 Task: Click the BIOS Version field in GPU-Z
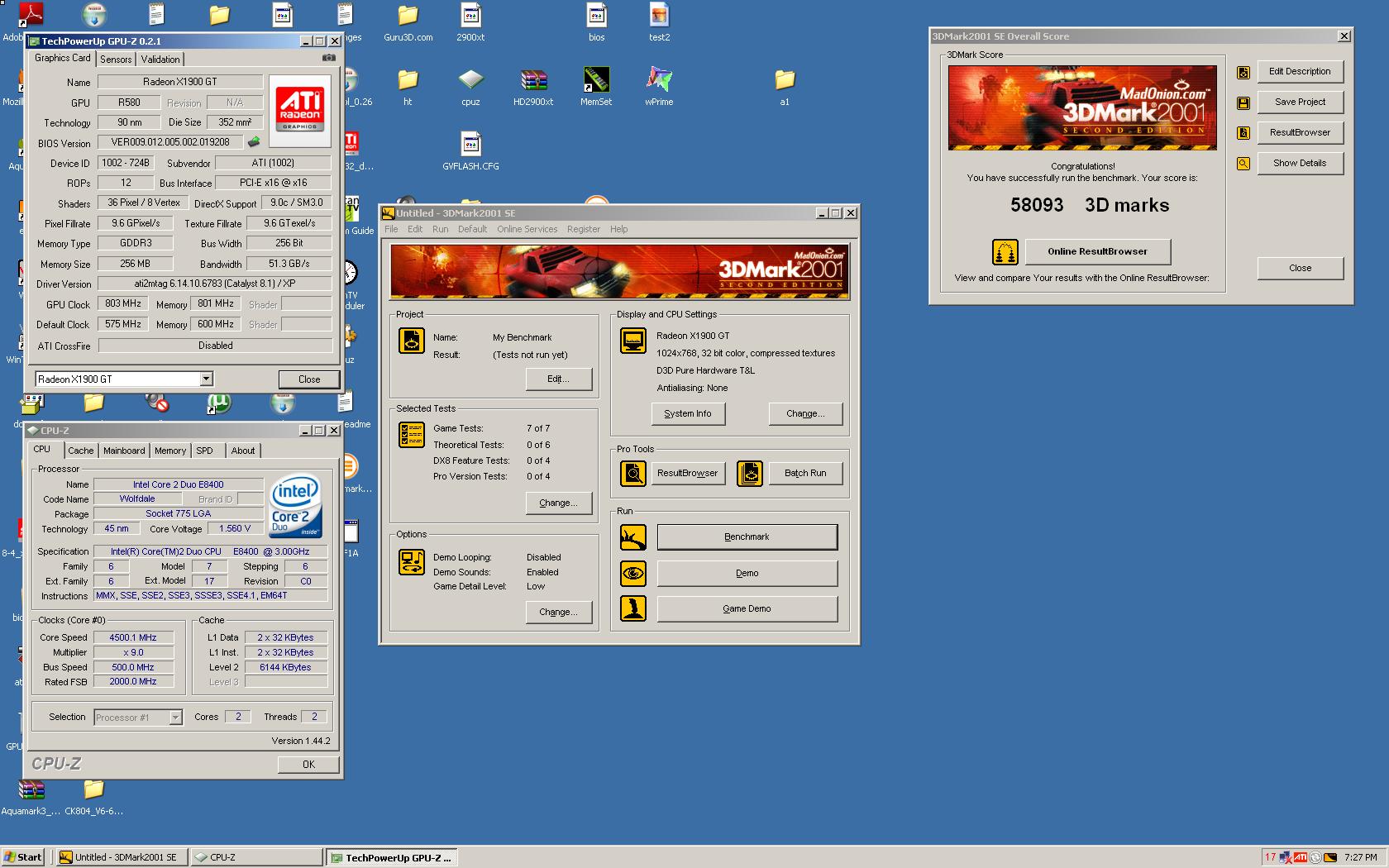[170, 142]
